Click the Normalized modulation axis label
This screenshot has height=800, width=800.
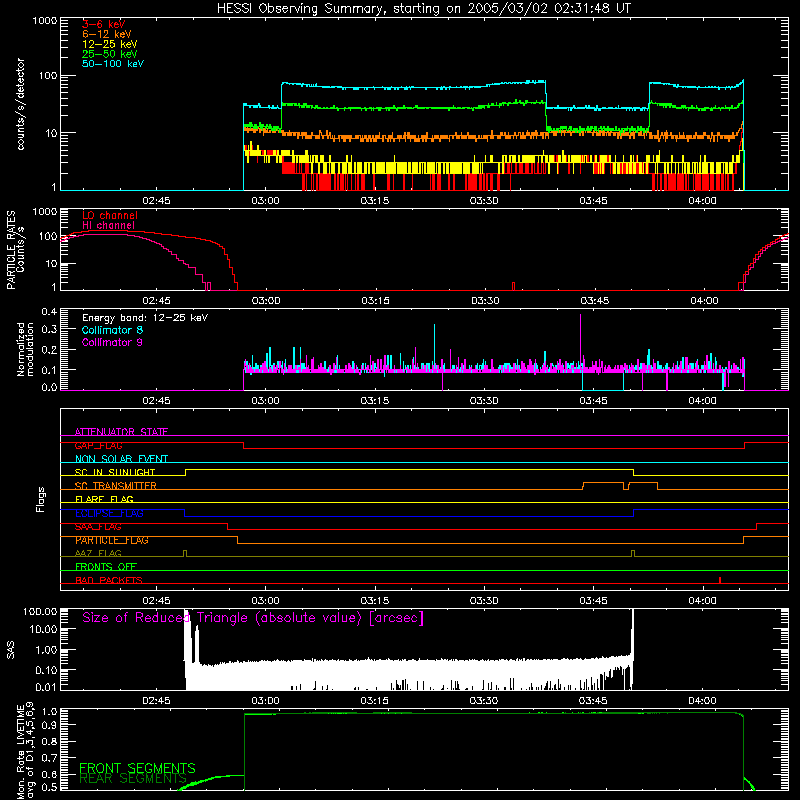[x=25, y=349]
